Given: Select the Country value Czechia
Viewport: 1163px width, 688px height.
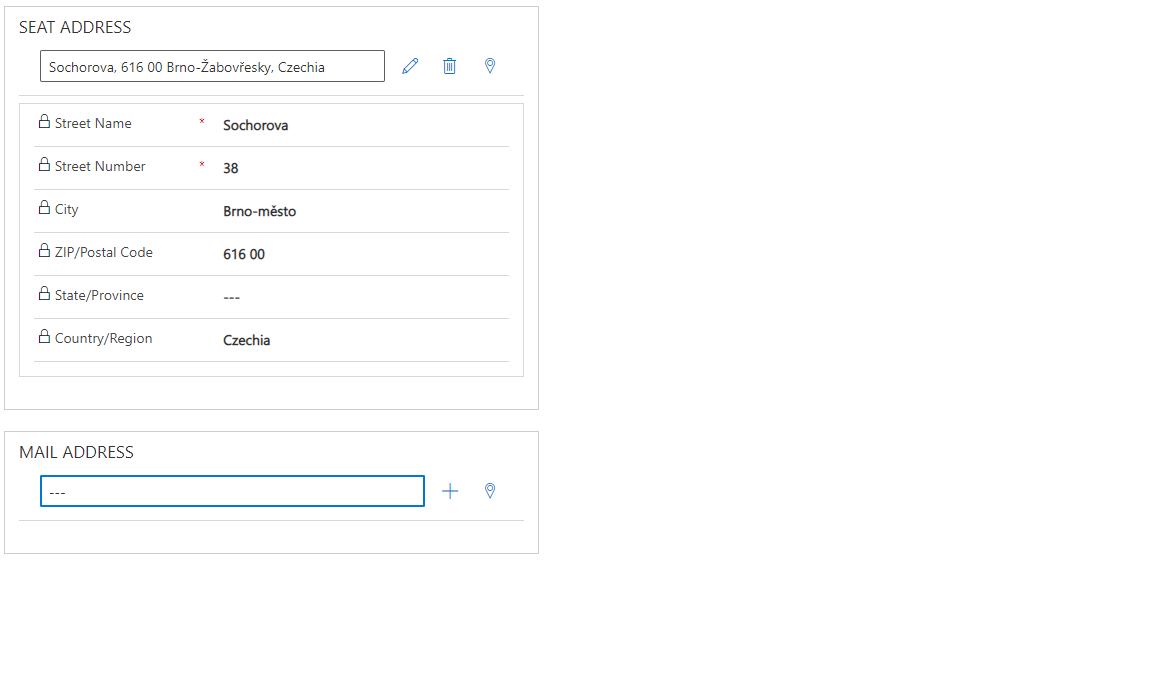Looking at the screenshot, I should [x=247, y=340].
